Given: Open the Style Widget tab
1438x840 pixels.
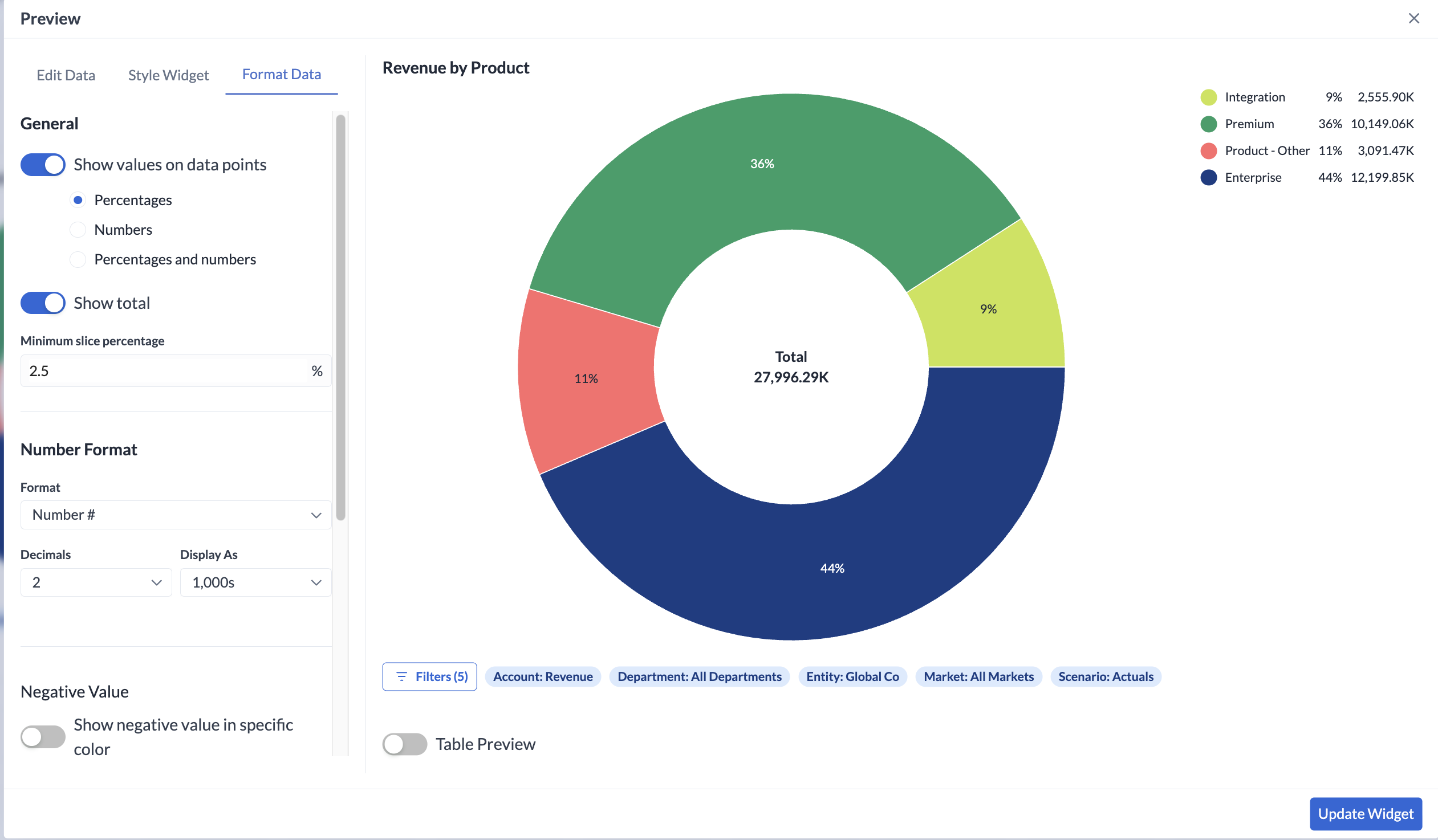Looking at the screenshot, I should (x=168, y=75).
